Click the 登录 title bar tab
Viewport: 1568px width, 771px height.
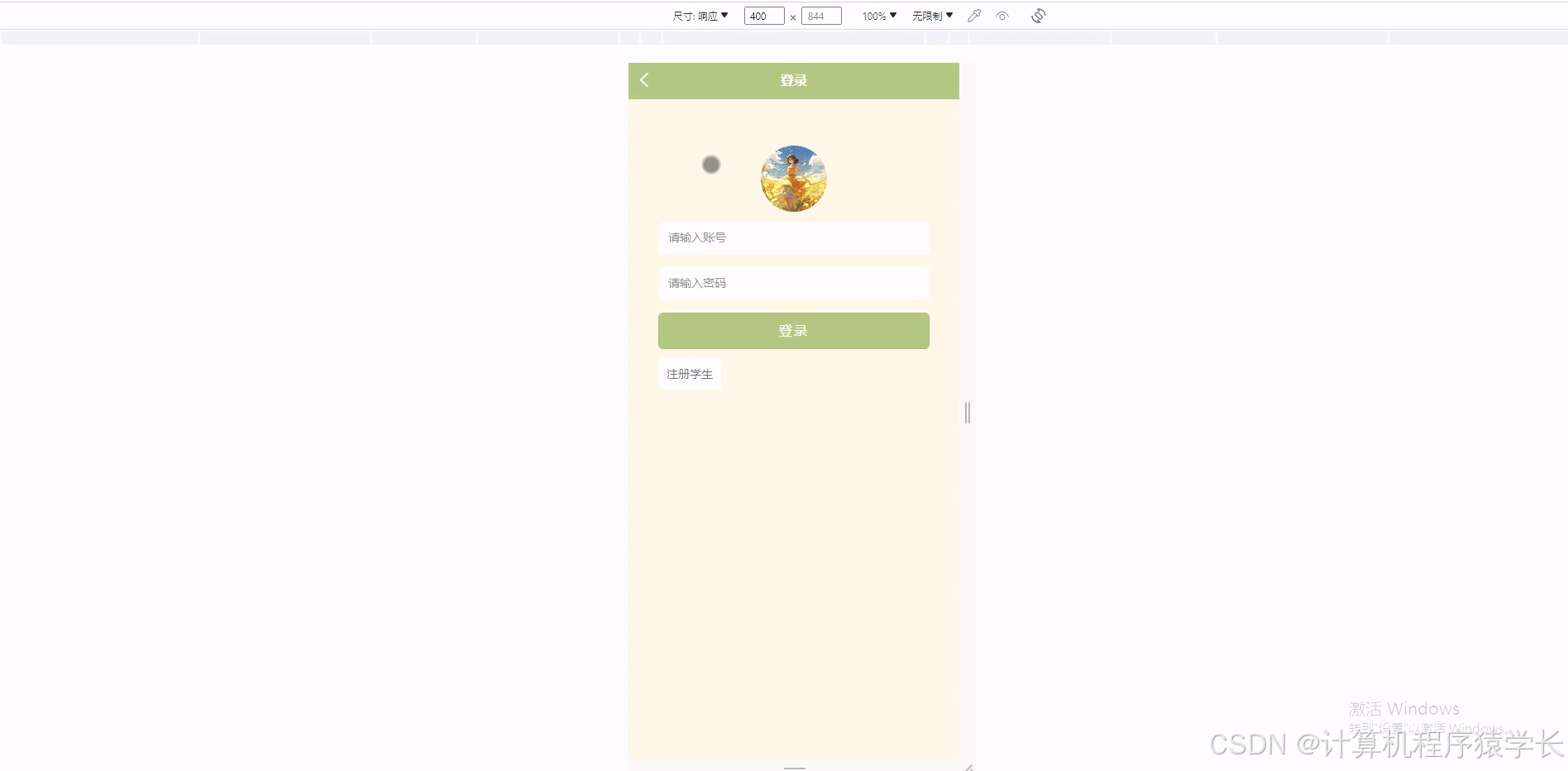tap(792, 80)
